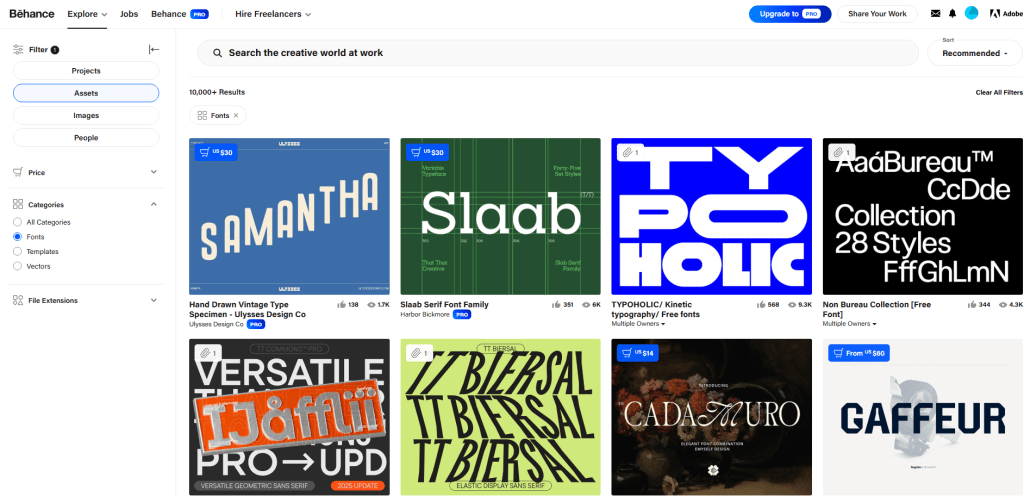Switch to the People tab

click(86, 138)
